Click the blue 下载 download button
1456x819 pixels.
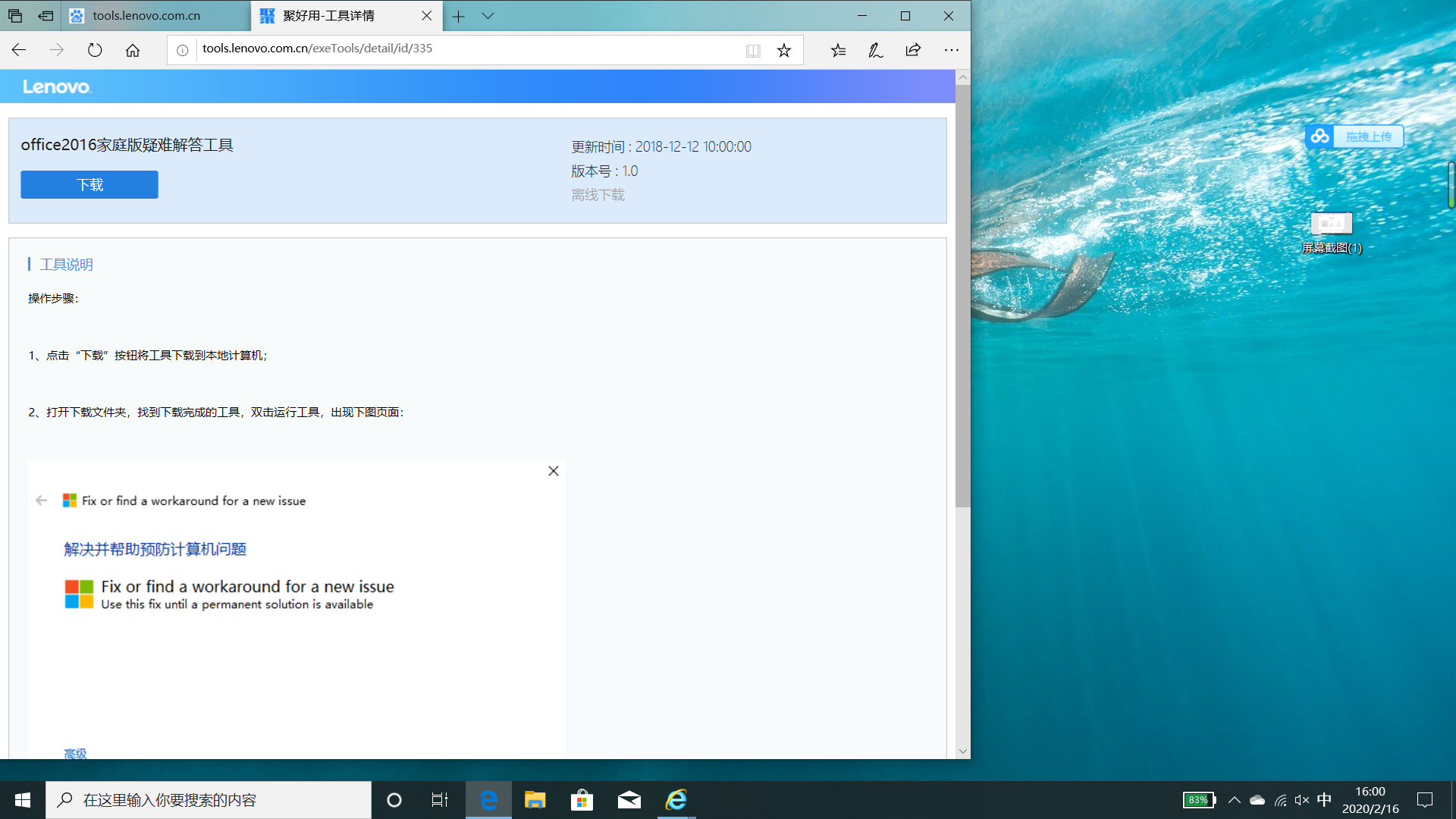click(89, 185)
